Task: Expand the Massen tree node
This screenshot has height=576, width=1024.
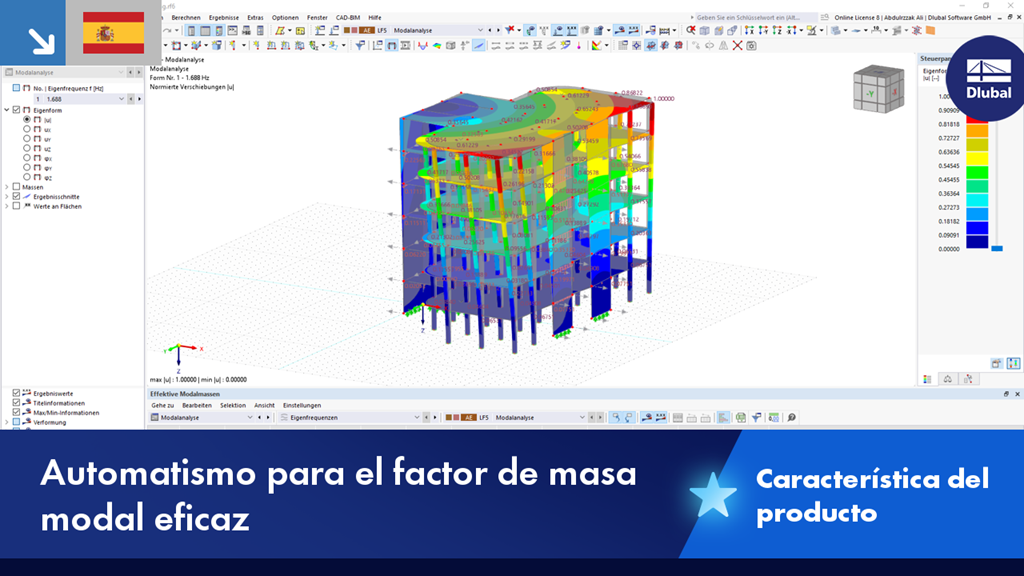Action: pos(5,187)
